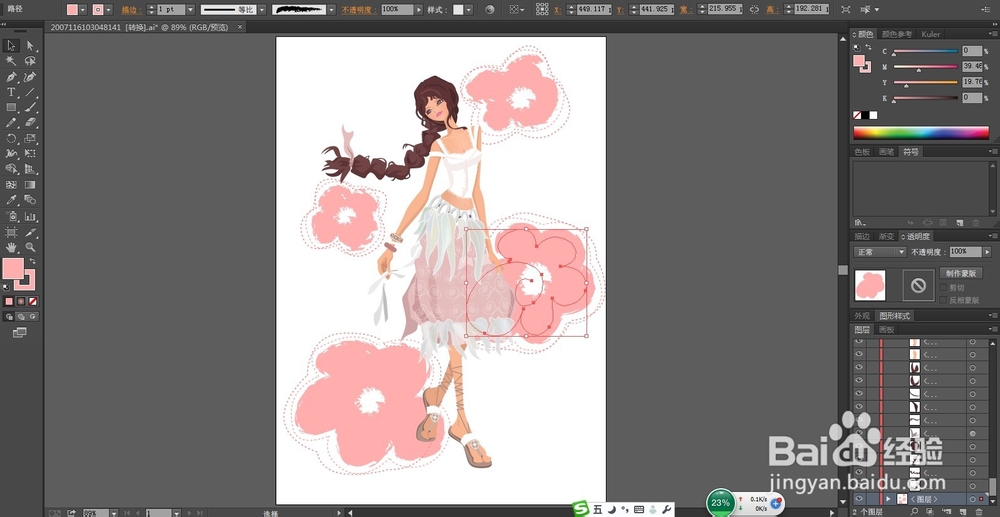Select the Artboard tool
This screenshot has width=1000, height=517.
pyautogui.click(x=11, y=231)
